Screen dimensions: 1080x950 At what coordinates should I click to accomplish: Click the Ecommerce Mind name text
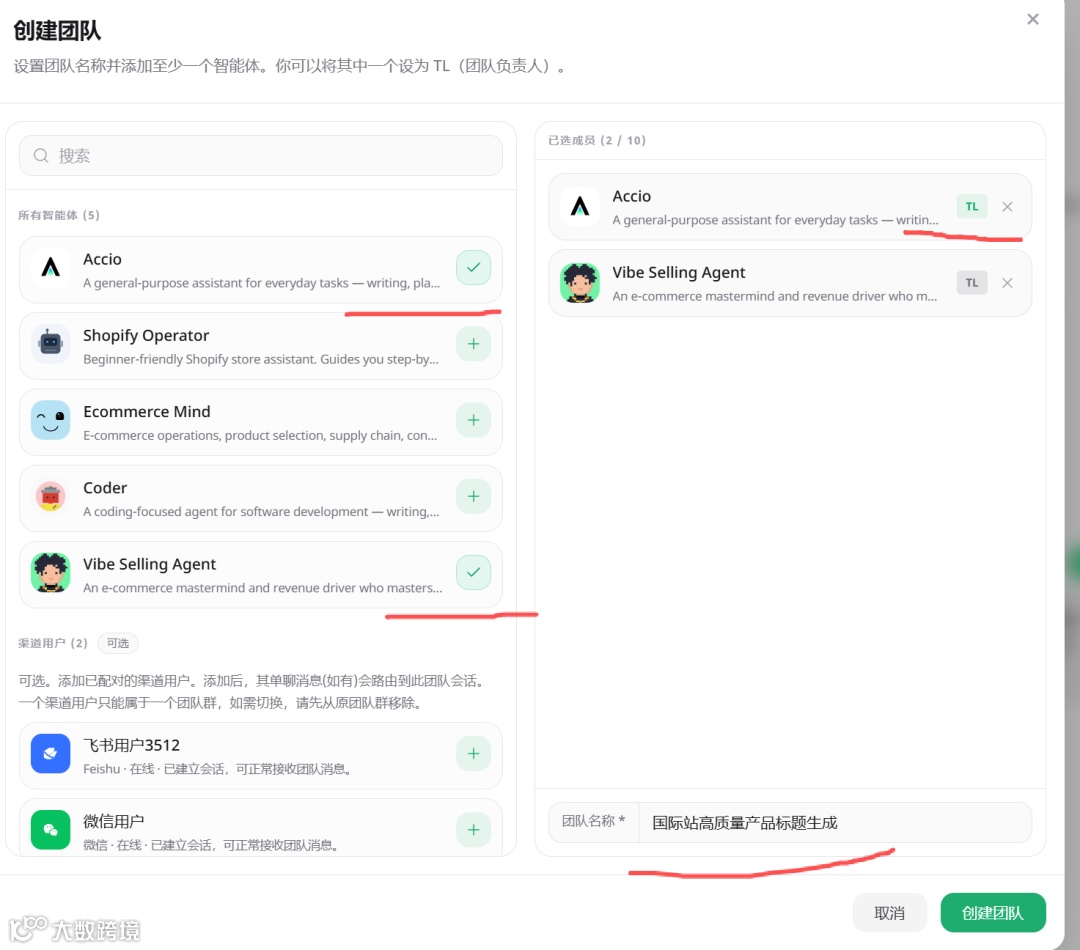pos(147,411)
